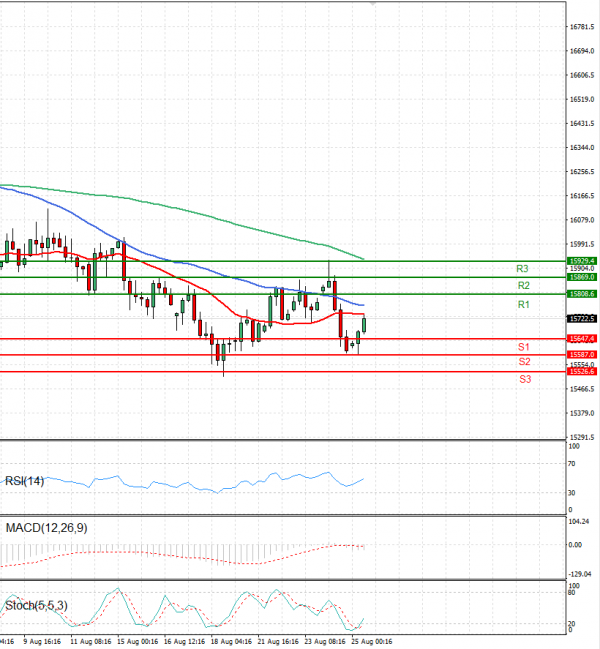Select the 15929.4 price tag

pyautogui.click(x=582, y=261)
